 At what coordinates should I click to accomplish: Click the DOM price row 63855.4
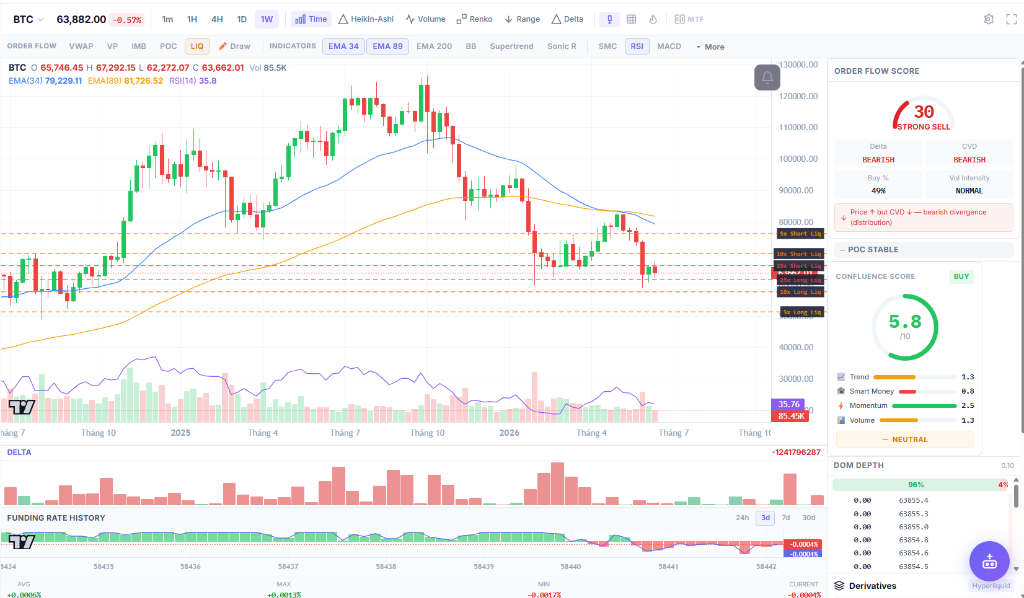pos(921,501)
